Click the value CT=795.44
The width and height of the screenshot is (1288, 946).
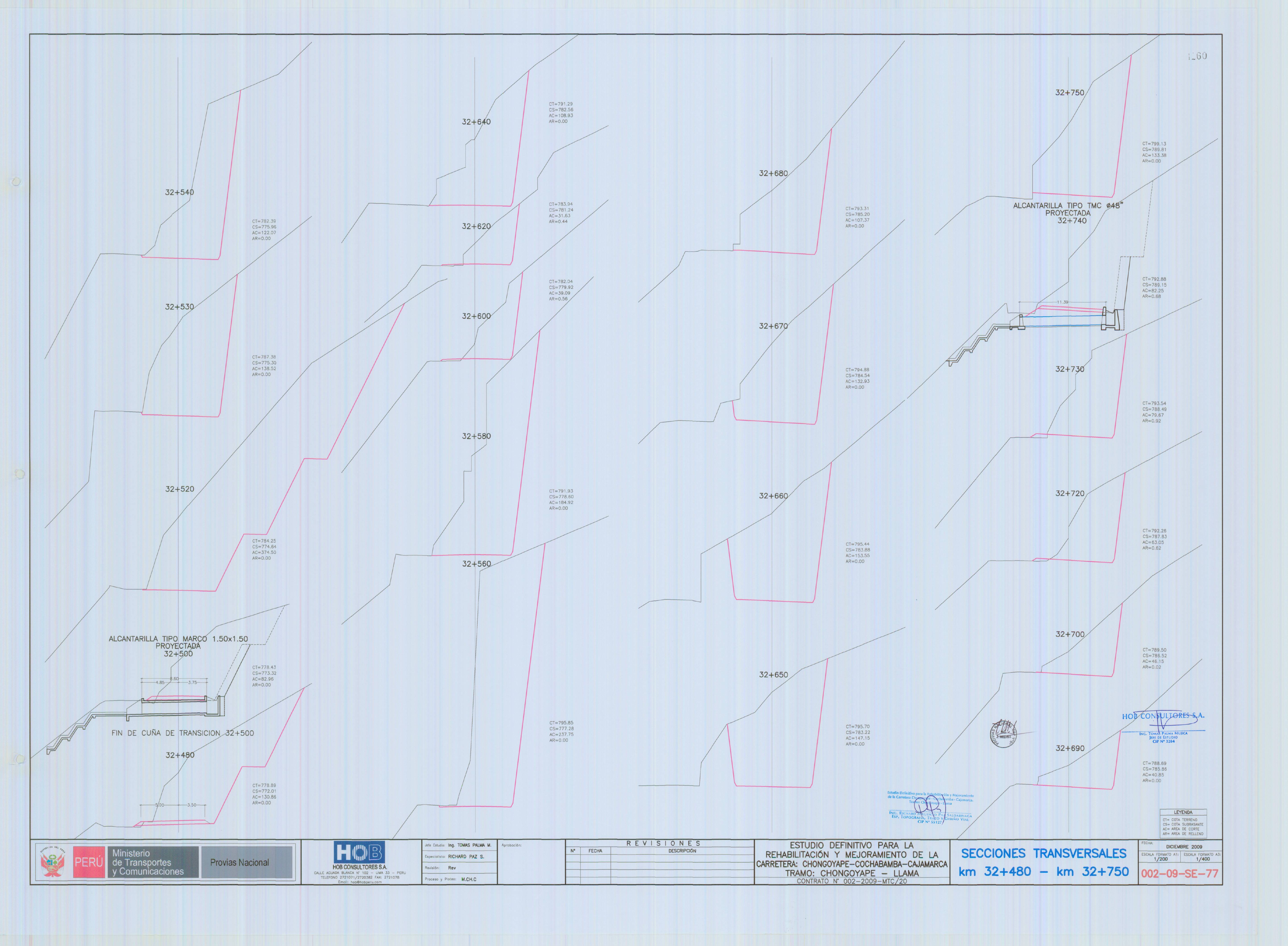[x=857, y=544]
